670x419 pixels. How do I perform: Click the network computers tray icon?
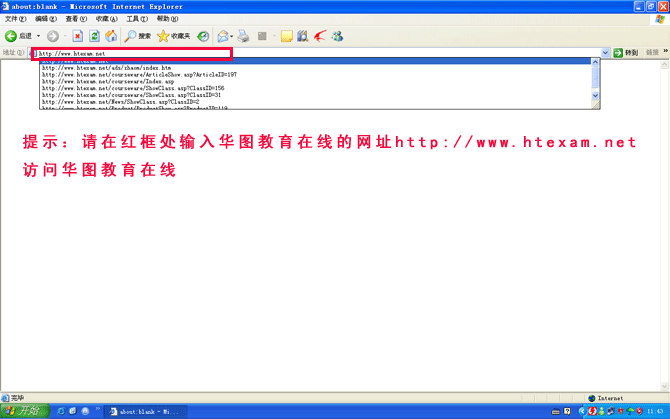(x=611, y=411)
